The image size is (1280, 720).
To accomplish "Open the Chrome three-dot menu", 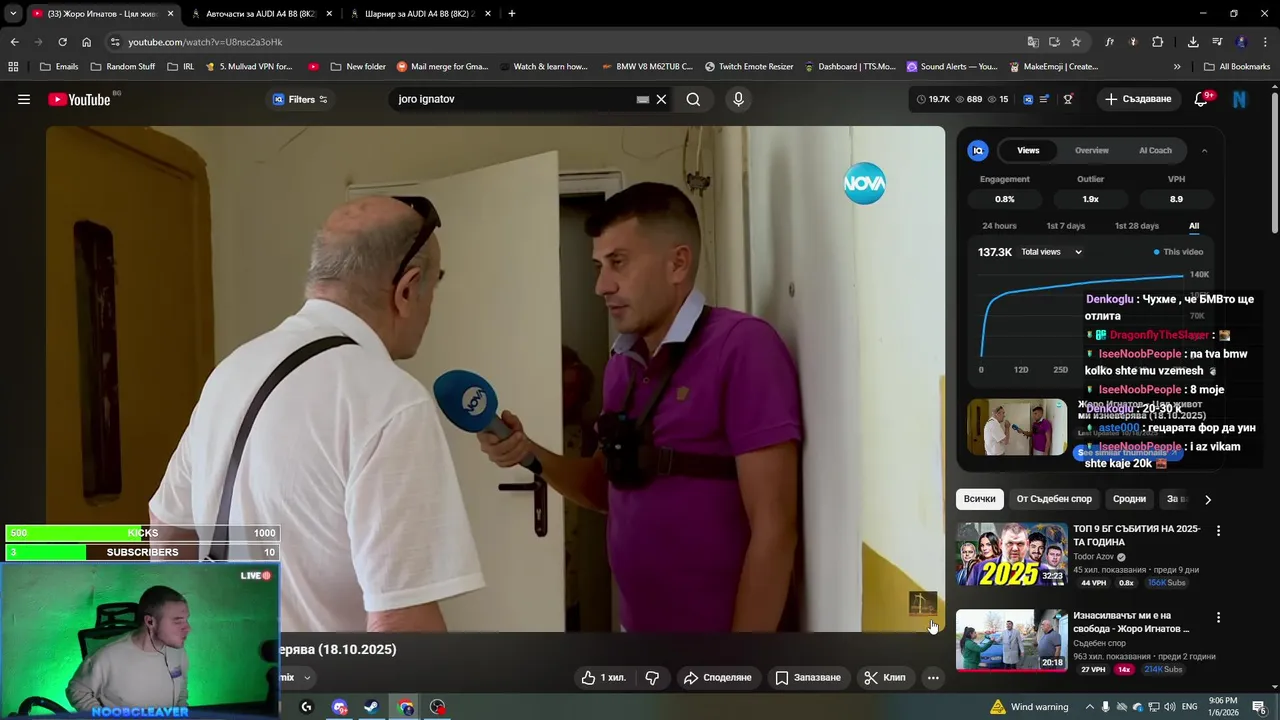I will [1264, 42].
